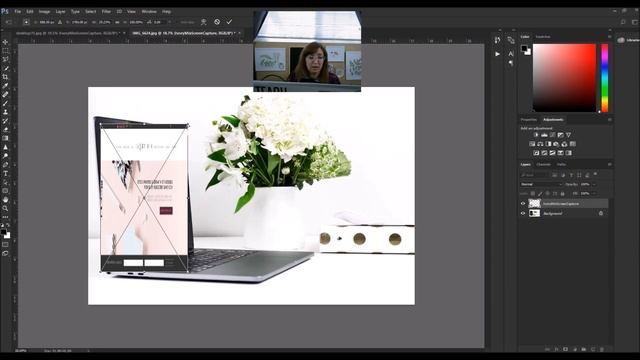The height and width of the screenshot is (360, 640).
Task: Commit the transform with the checkmark
Action: tap(229, 22)
